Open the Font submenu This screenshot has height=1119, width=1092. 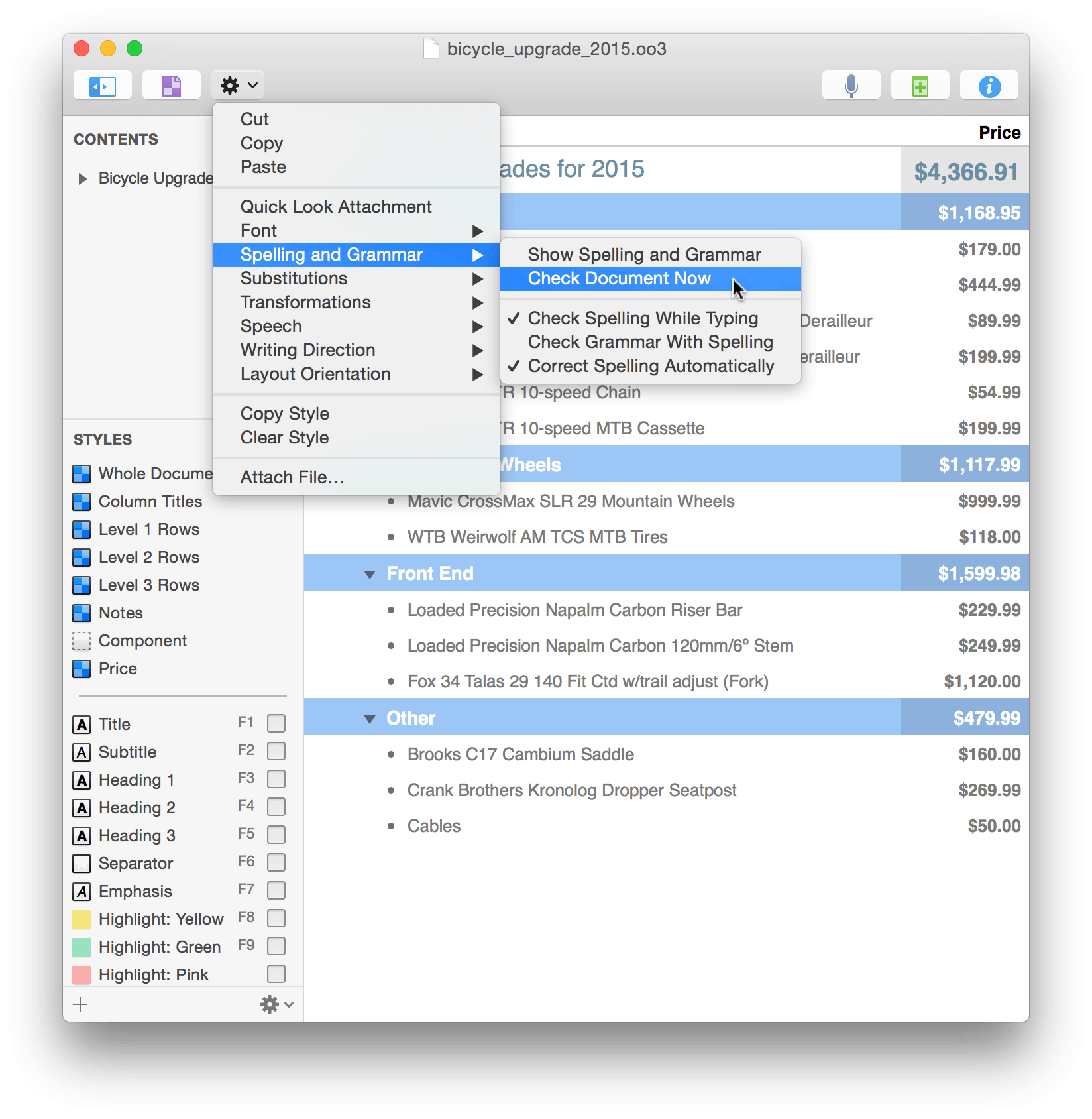coord(356,231)
